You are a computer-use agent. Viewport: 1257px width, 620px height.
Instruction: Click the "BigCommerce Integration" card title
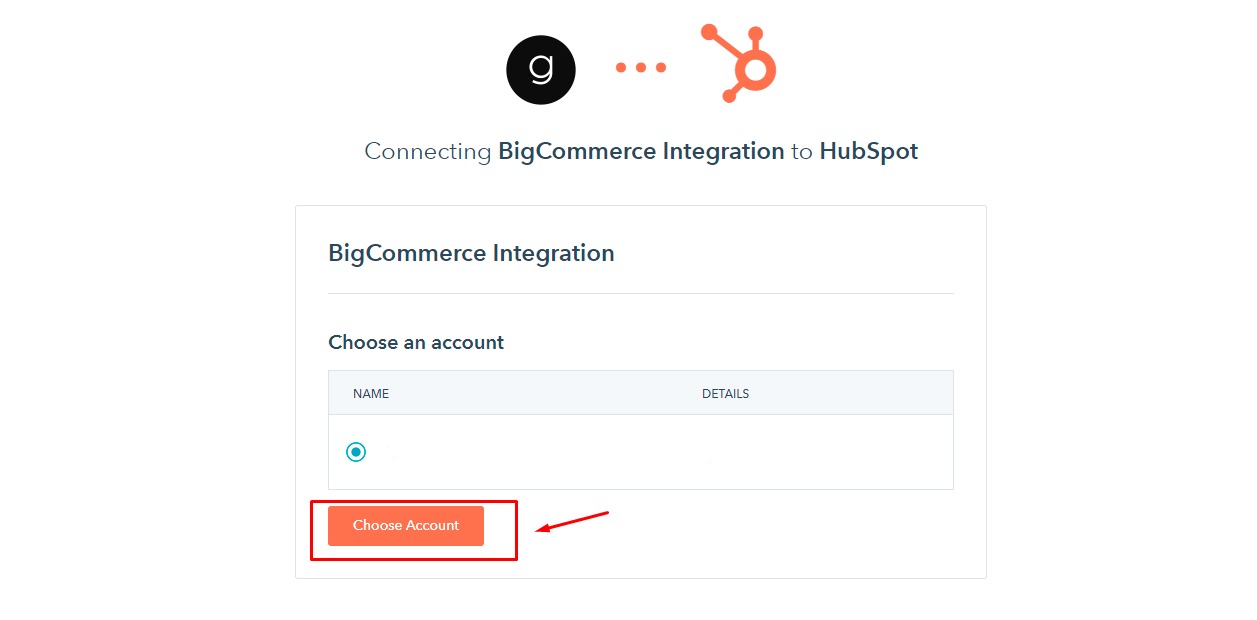[471, 253]
